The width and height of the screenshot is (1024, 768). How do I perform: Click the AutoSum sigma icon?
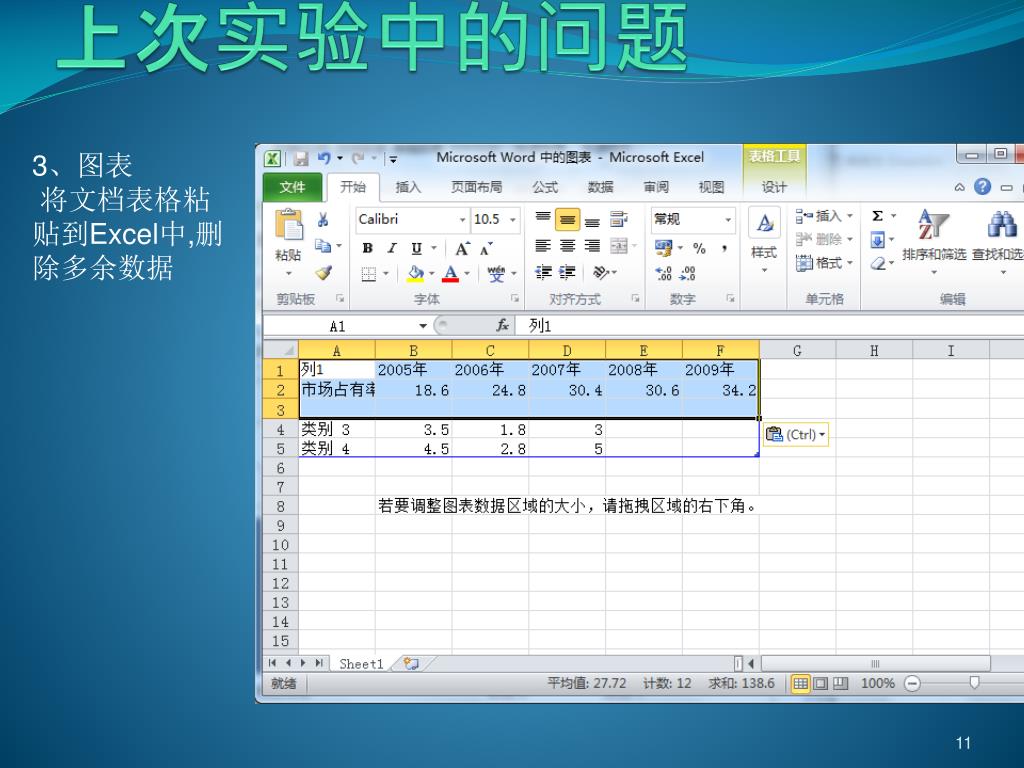878,216
